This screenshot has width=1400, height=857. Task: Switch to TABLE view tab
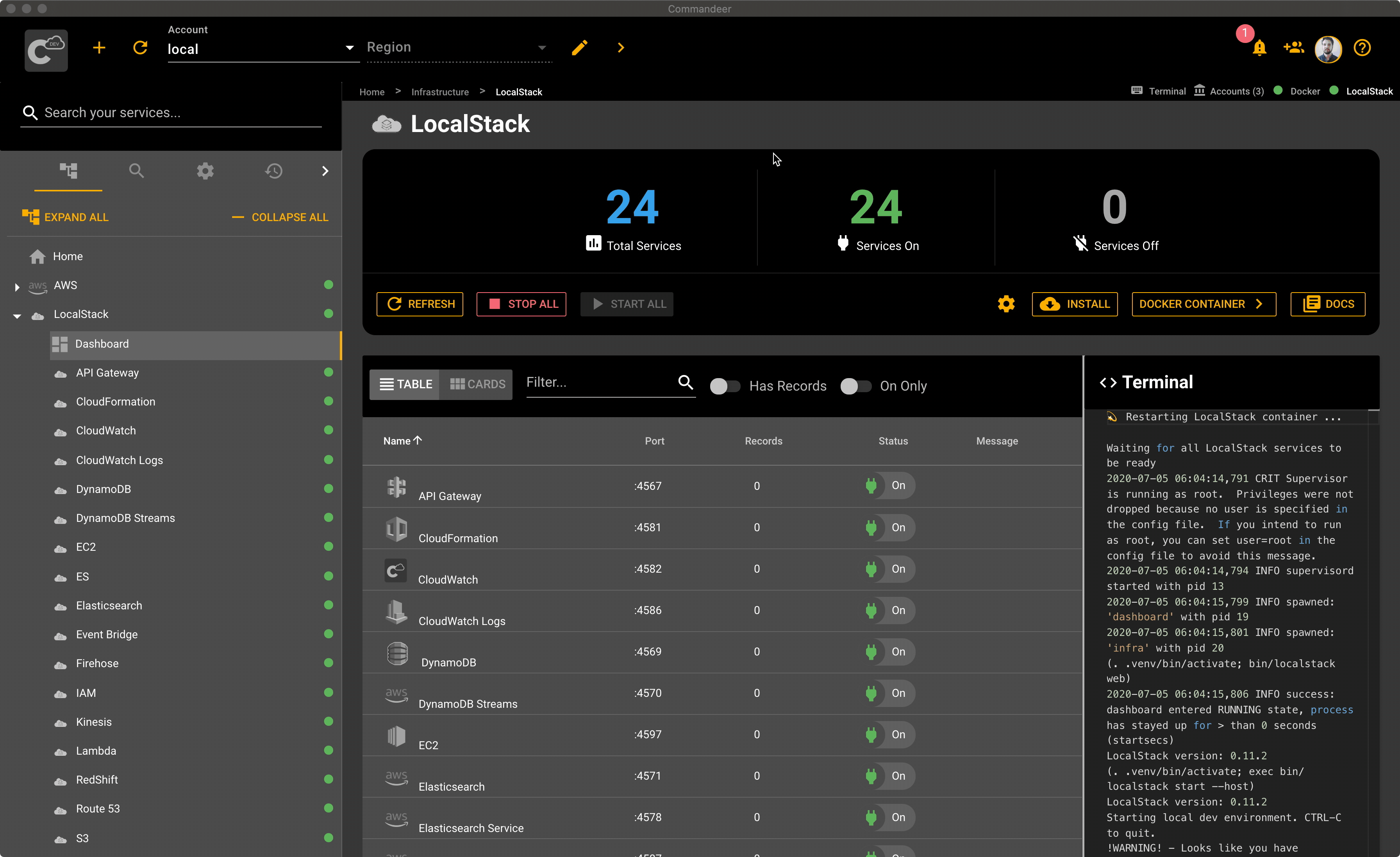tap(405, 383)
